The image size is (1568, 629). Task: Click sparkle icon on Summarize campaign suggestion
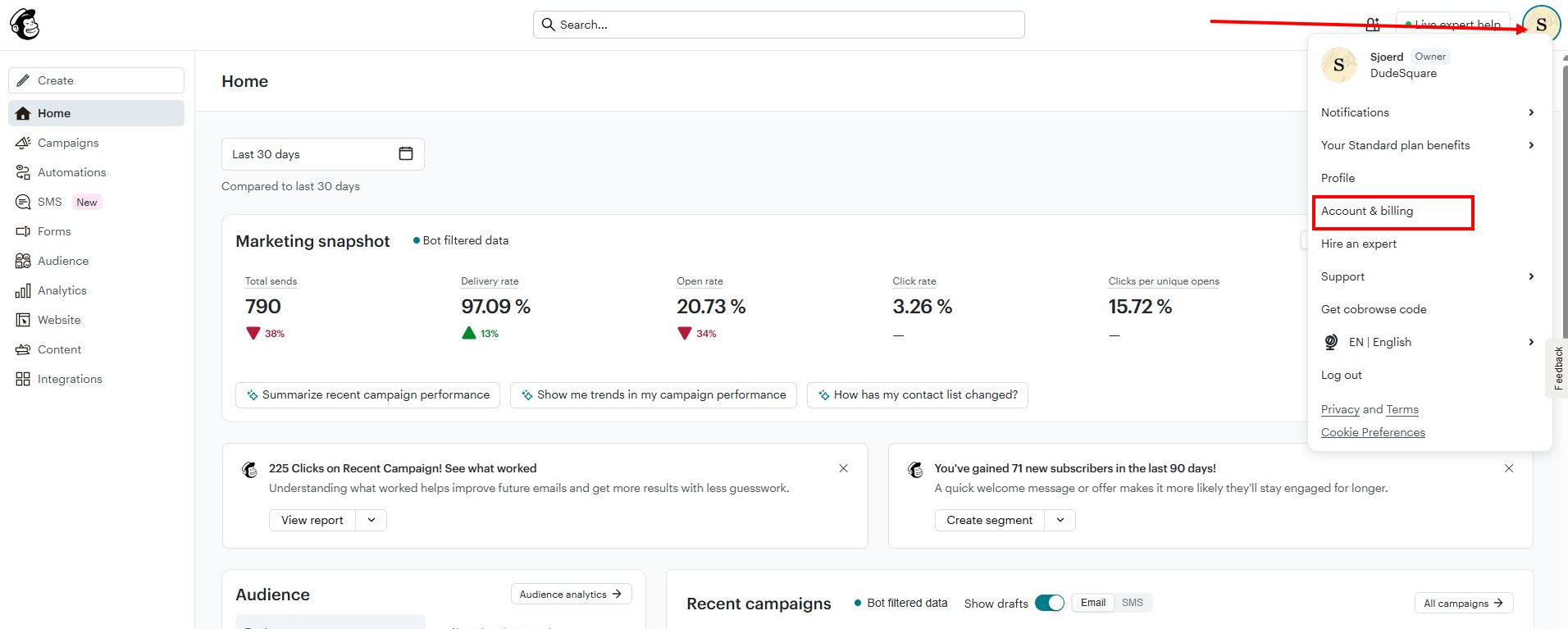click(x=252, y=395)
